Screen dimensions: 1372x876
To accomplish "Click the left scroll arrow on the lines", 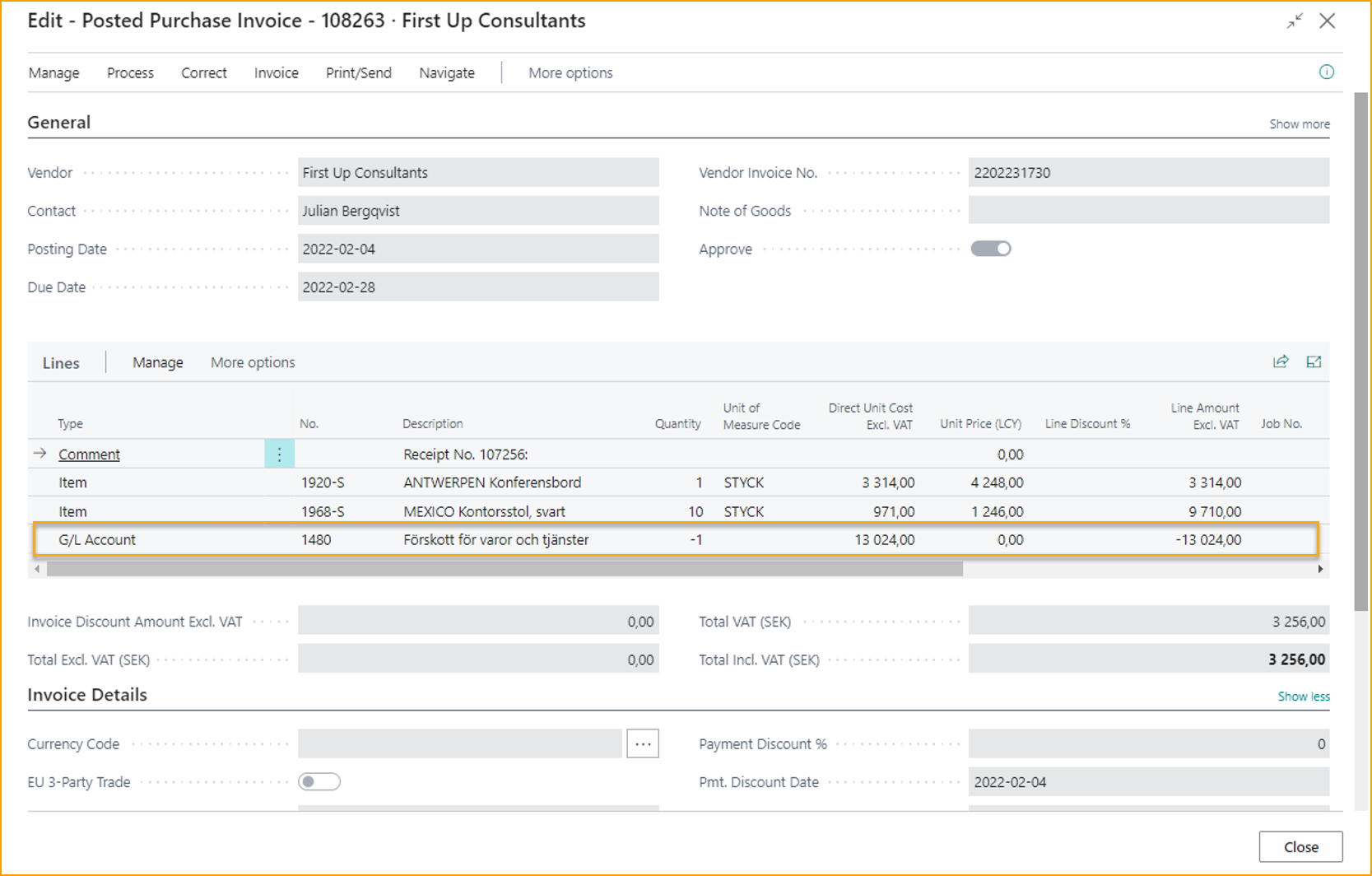I will (x=37, y=568).
